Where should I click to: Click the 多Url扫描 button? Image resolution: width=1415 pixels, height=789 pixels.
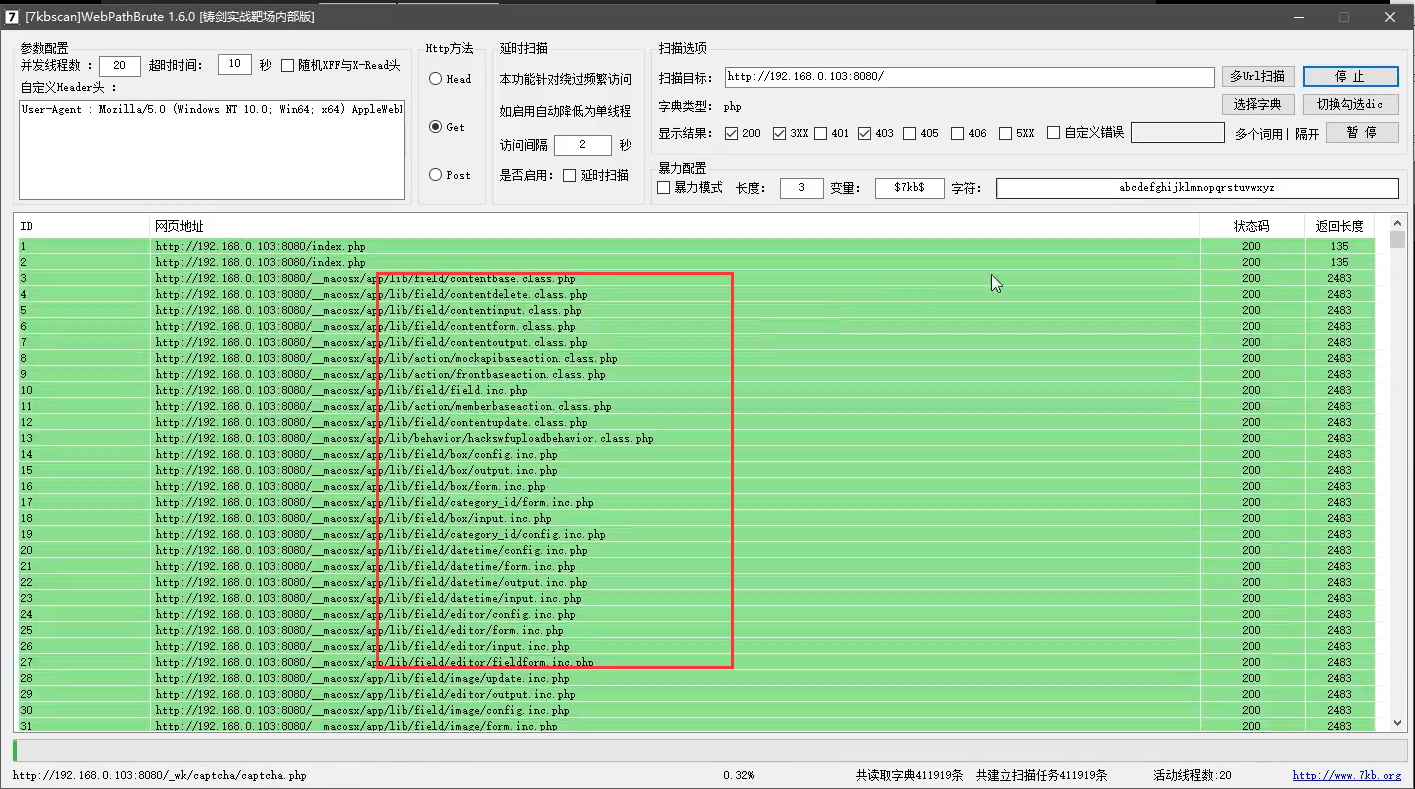tap(1258, 77)
